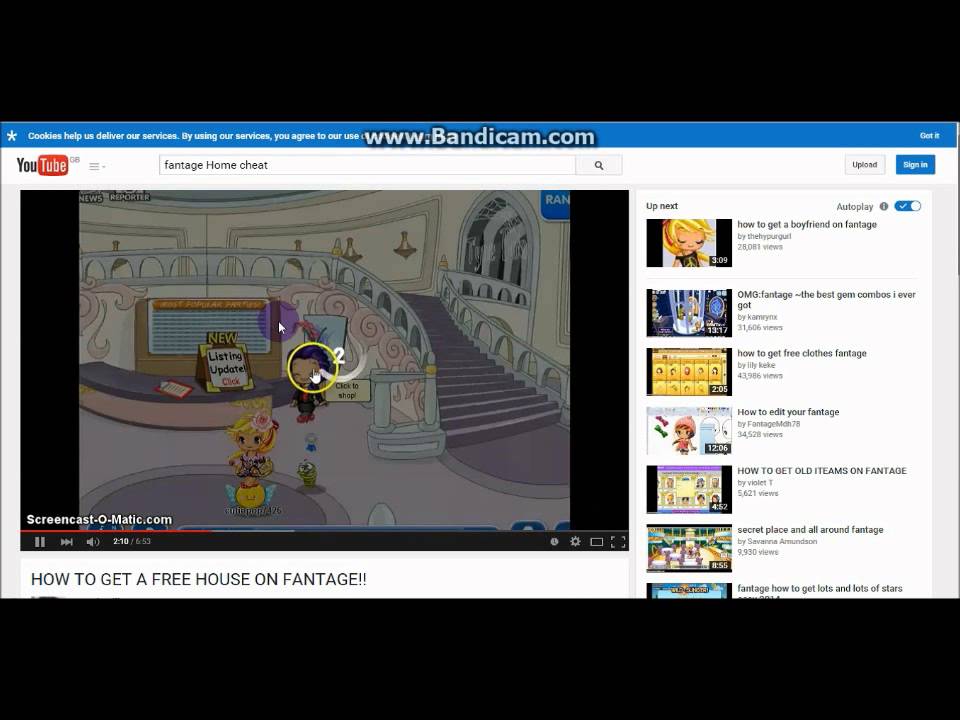Click the uploader name FantageMdh78

pos(773,424)
